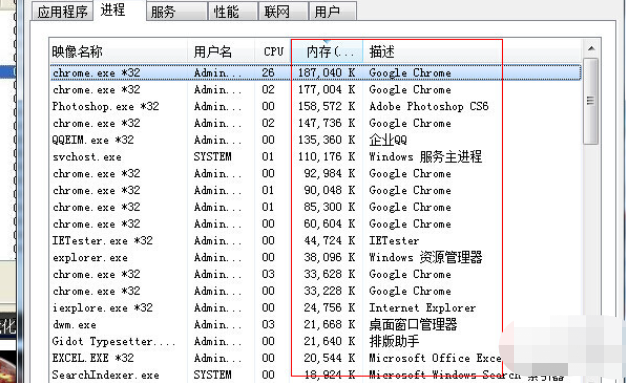Select chrome.exe row using 177,004 K
The width and height of the screenshot is (626, 383).
point(315,89)
